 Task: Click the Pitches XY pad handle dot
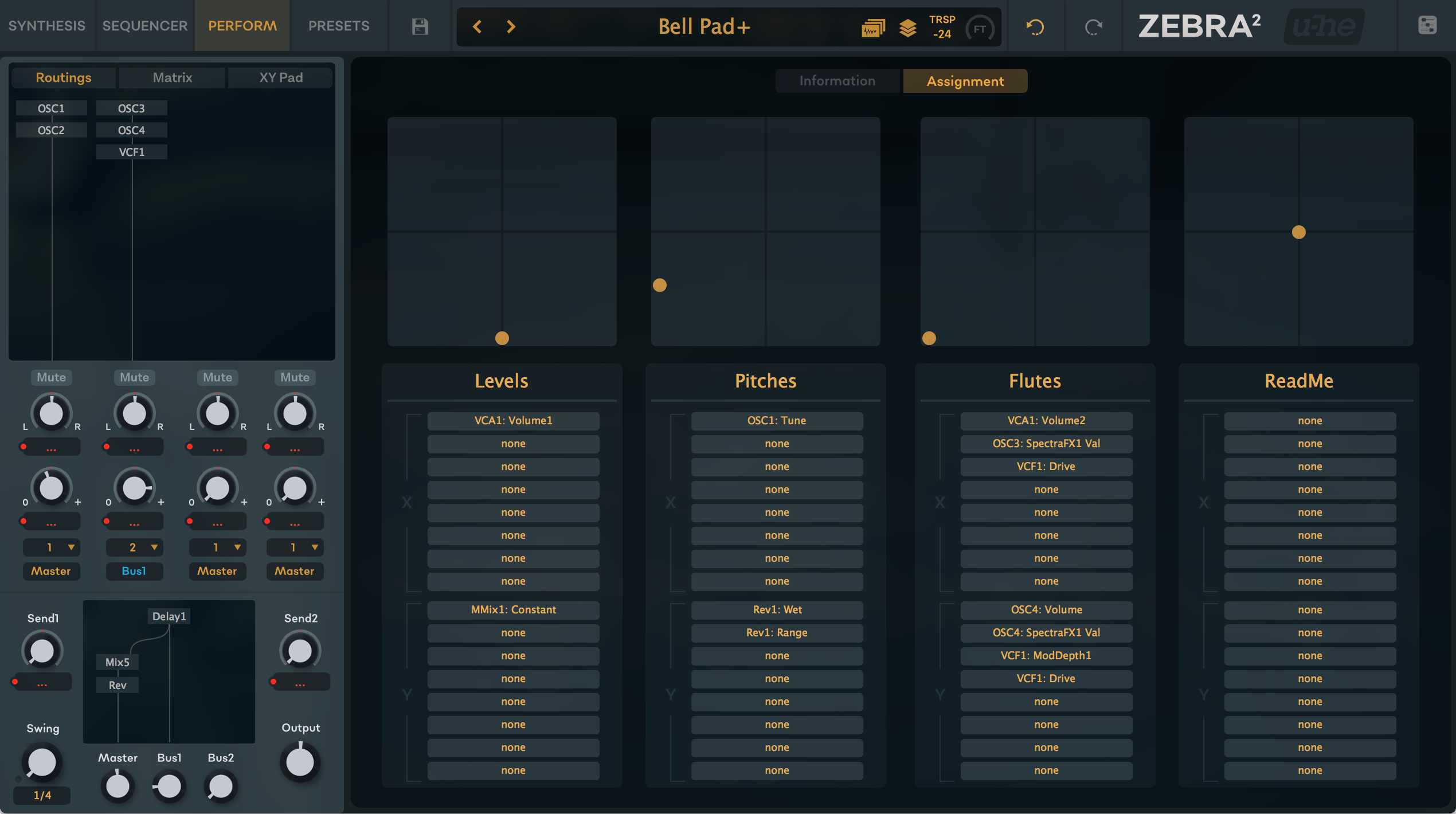660,285
